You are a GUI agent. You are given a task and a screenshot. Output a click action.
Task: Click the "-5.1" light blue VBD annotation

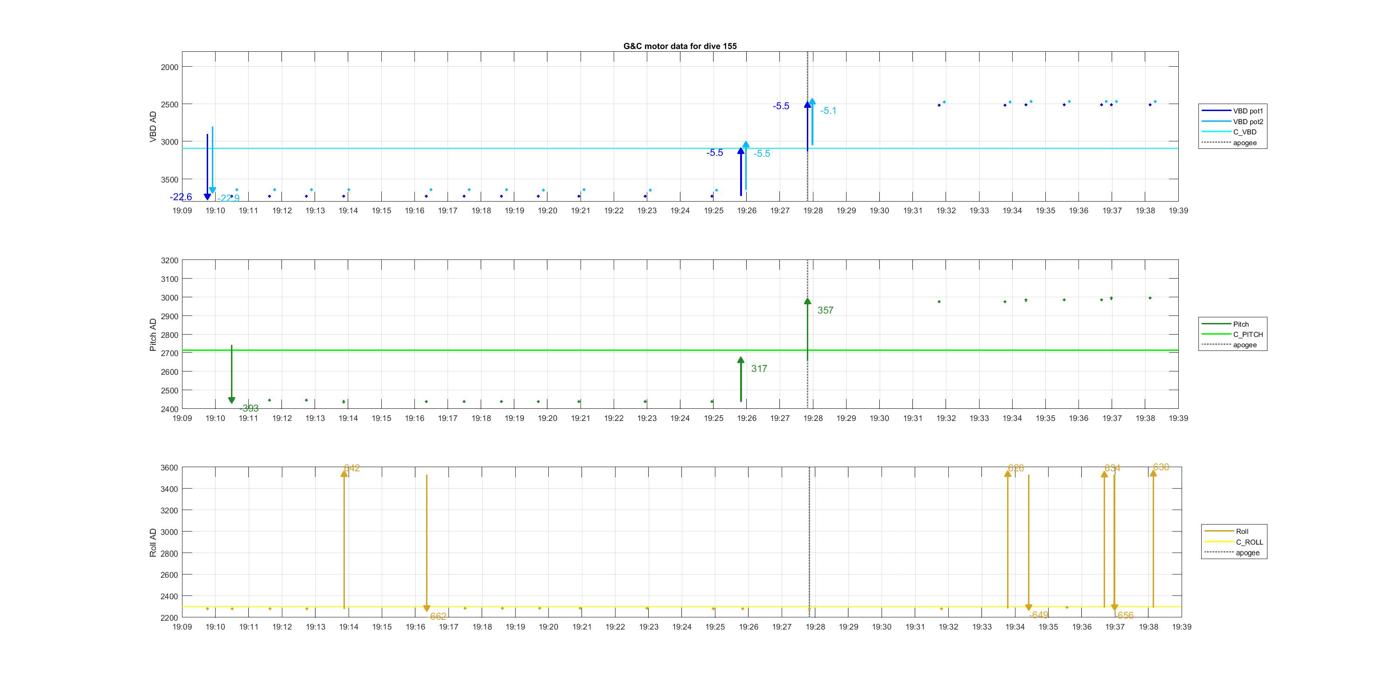pos(828,111)
